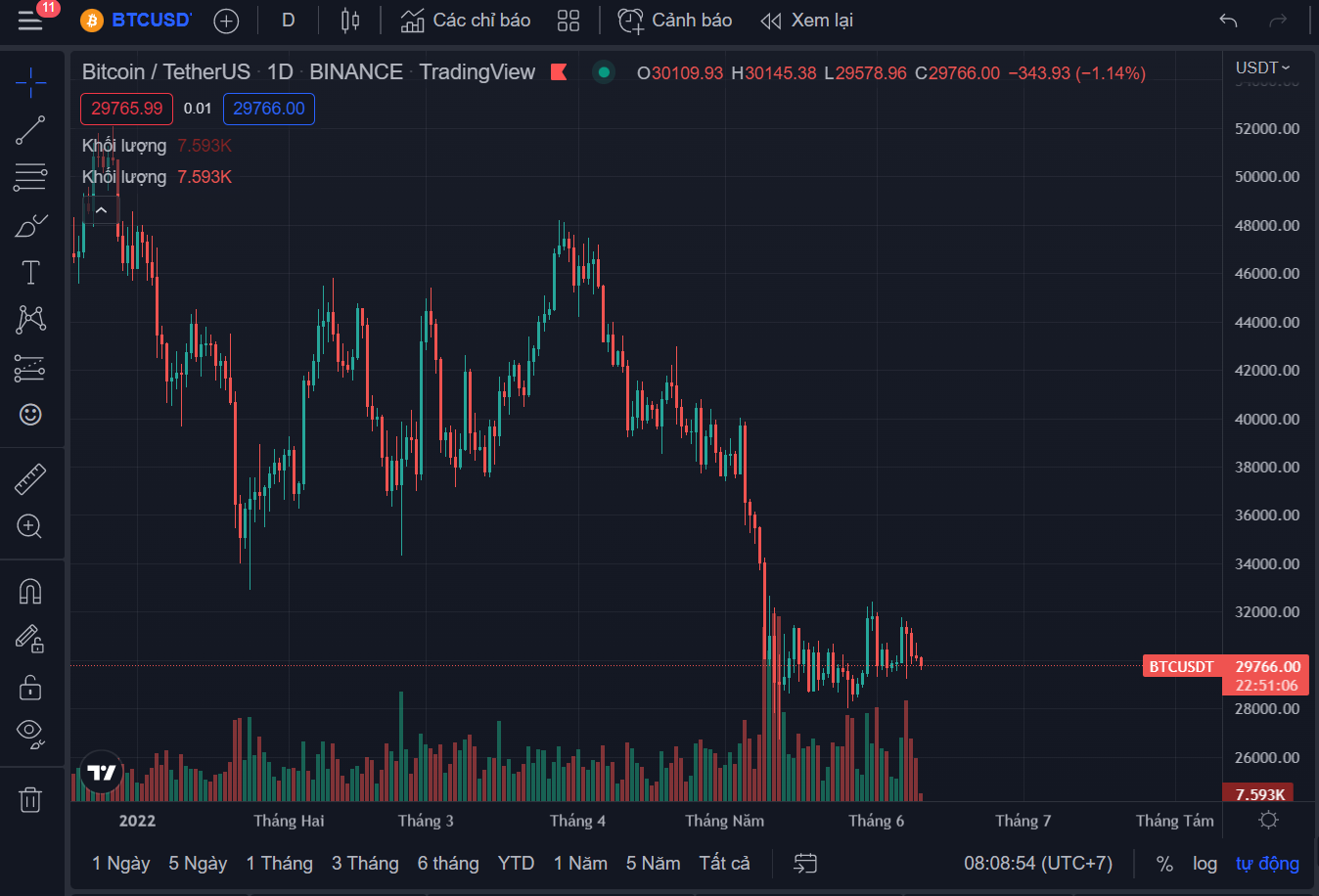Open the chart patterns tool
Viewport: 1319px width, 896px height.
coord(30,320)
